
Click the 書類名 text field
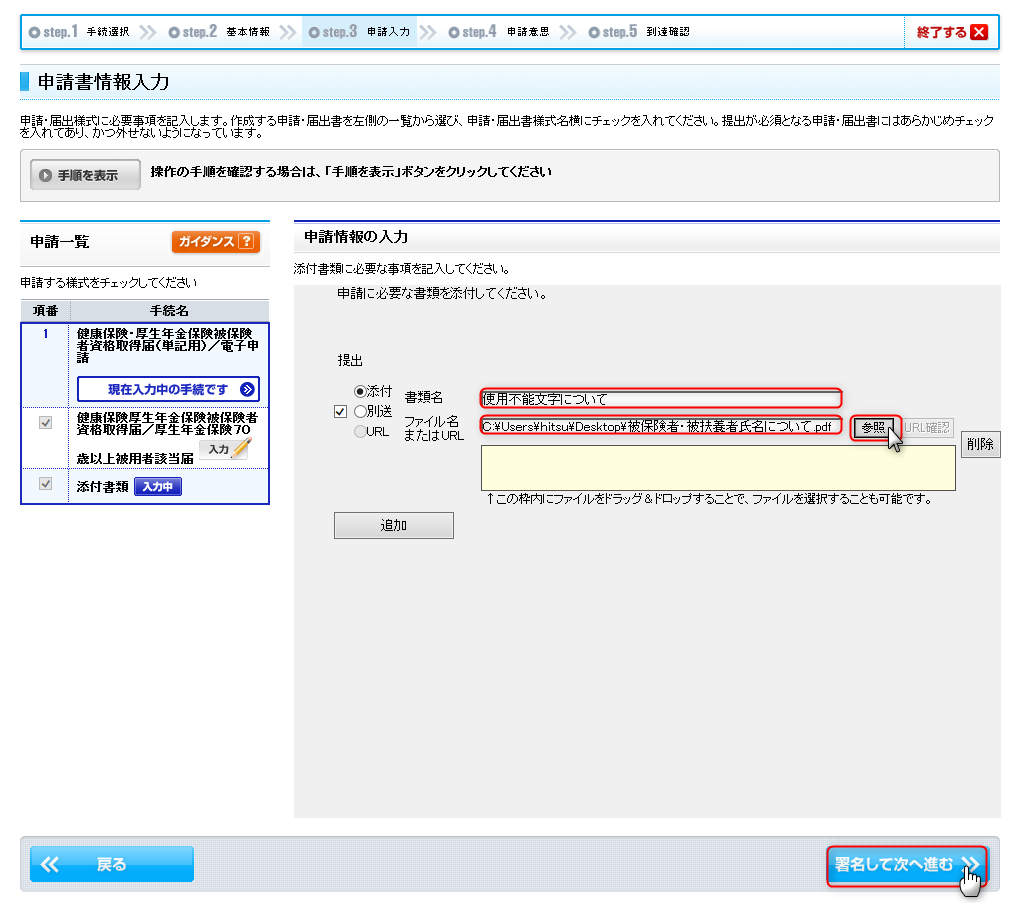(660, 398)
